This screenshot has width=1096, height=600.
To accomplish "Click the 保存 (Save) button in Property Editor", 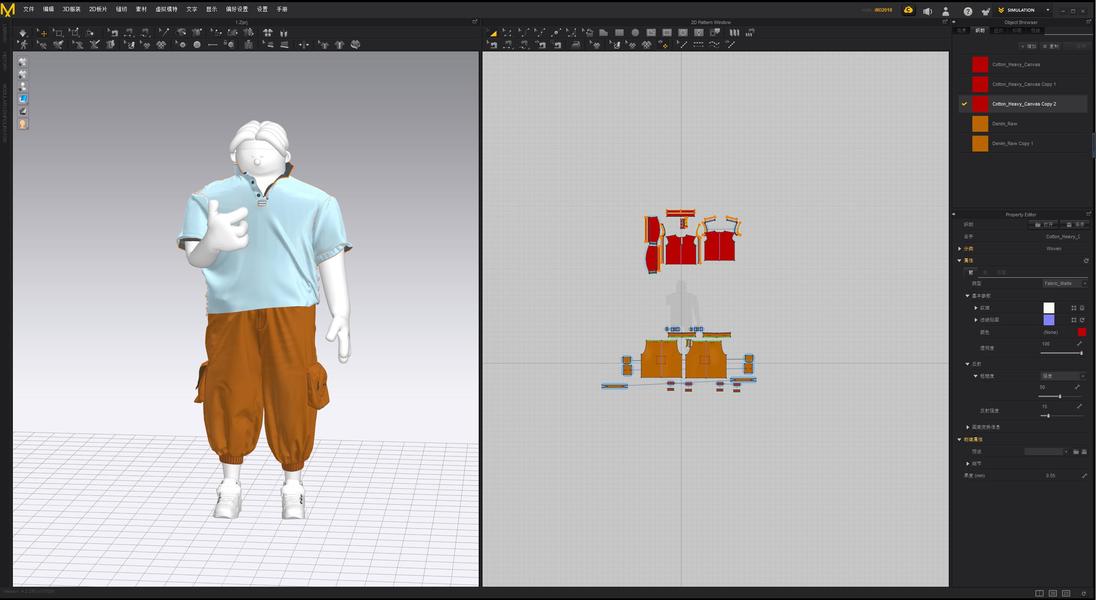I will coord(1075,224).
